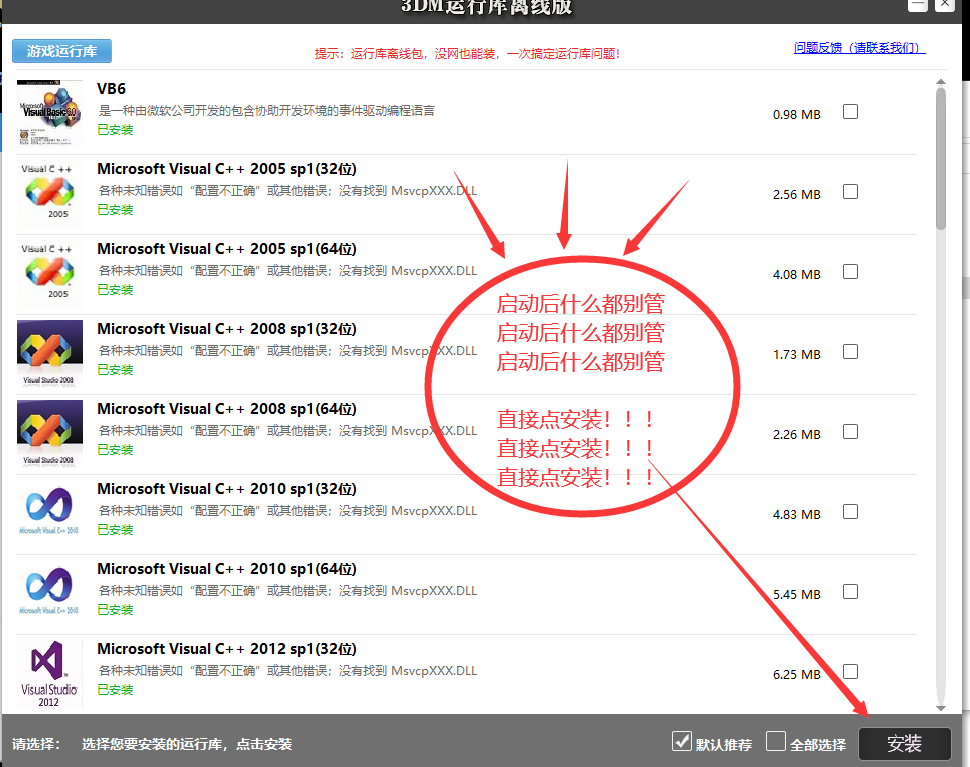The width and height of the screenshot is (970, 767).
Task: Click the Visual C++ 2005 64-bit logo
Action: click(x=47, y=270)
